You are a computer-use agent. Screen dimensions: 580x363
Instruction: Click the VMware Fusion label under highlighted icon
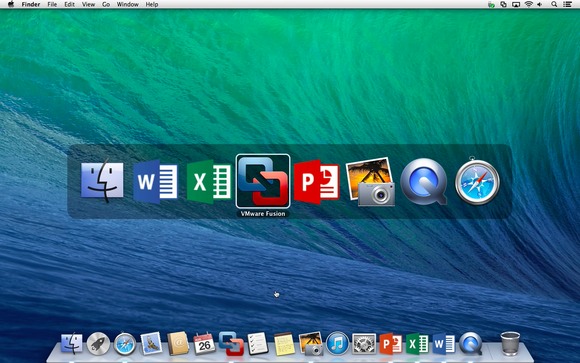point(263,214)
